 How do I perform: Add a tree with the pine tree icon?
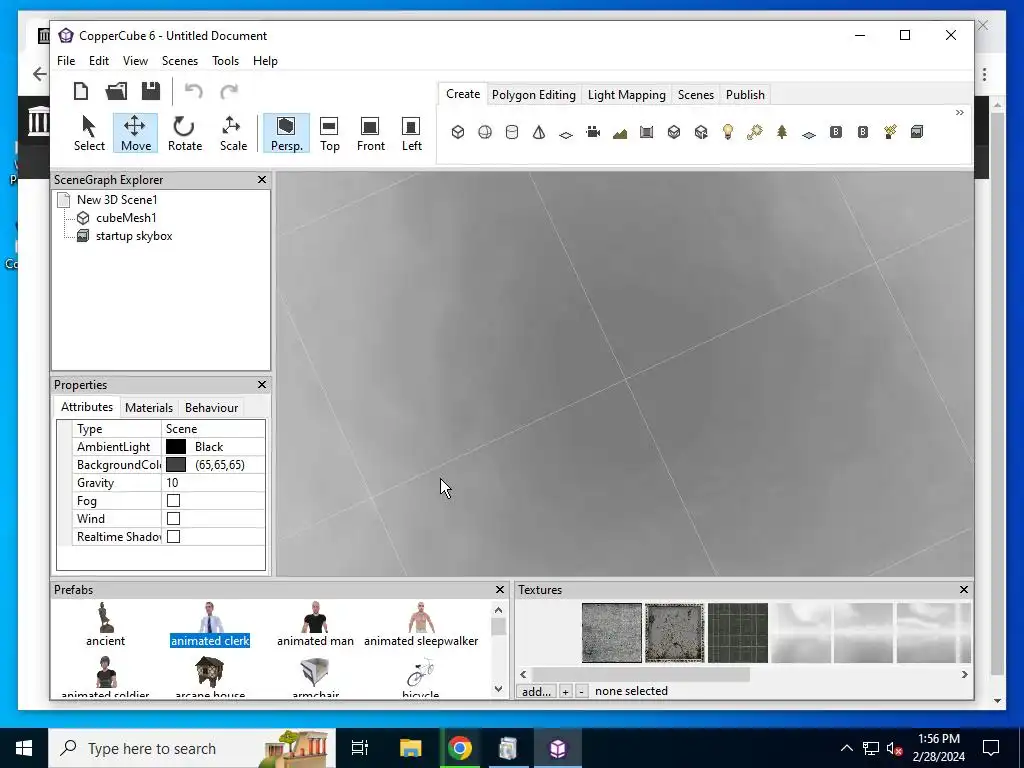pos(782,132)
